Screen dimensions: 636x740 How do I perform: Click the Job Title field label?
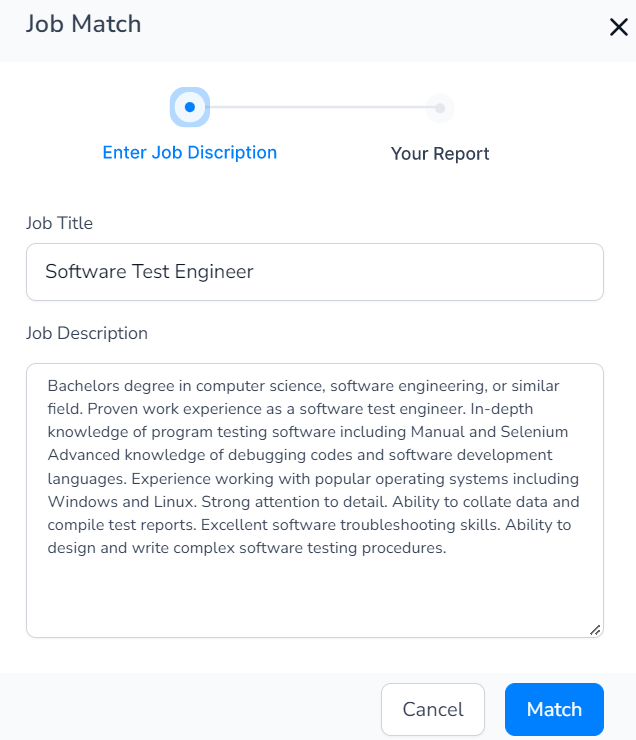click(59, 223)
